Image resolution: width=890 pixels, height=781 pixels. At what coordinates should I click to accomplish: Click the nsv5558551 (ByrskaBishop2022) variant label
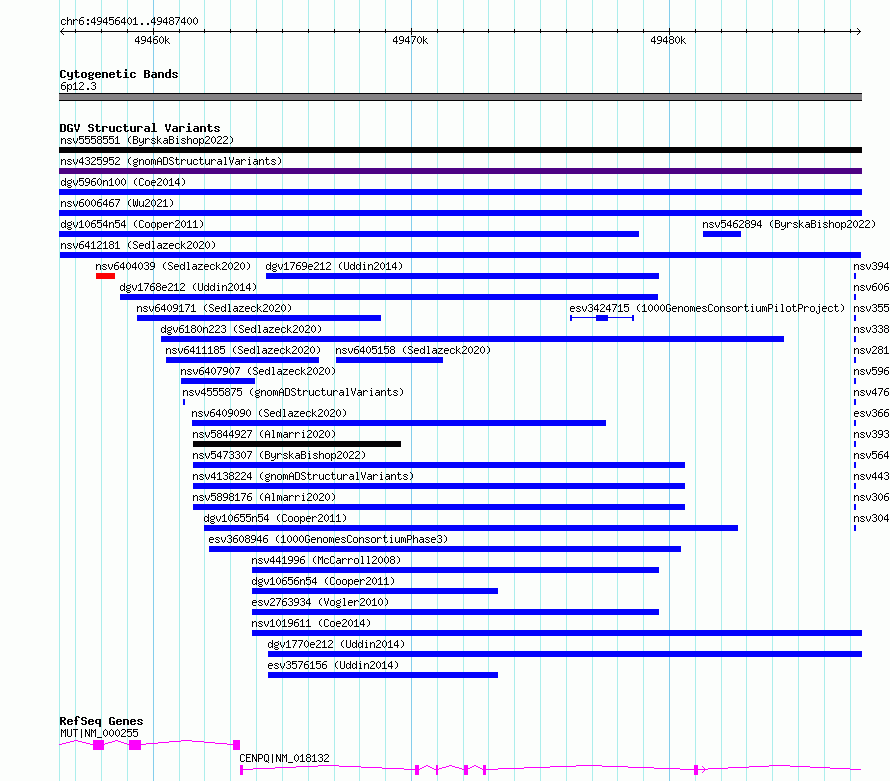(x=147, y=140)
